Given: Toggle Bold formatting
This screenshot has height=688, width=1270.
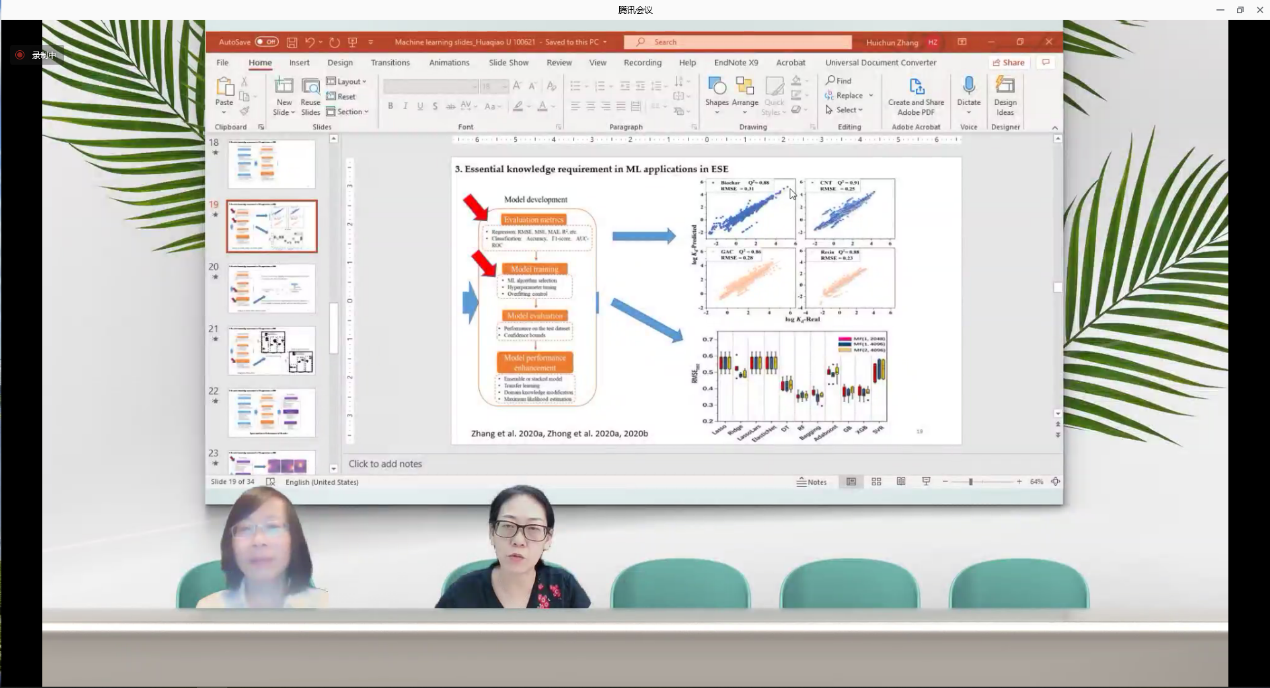Looking at the screenshot, I should click(x=390, y=107).
